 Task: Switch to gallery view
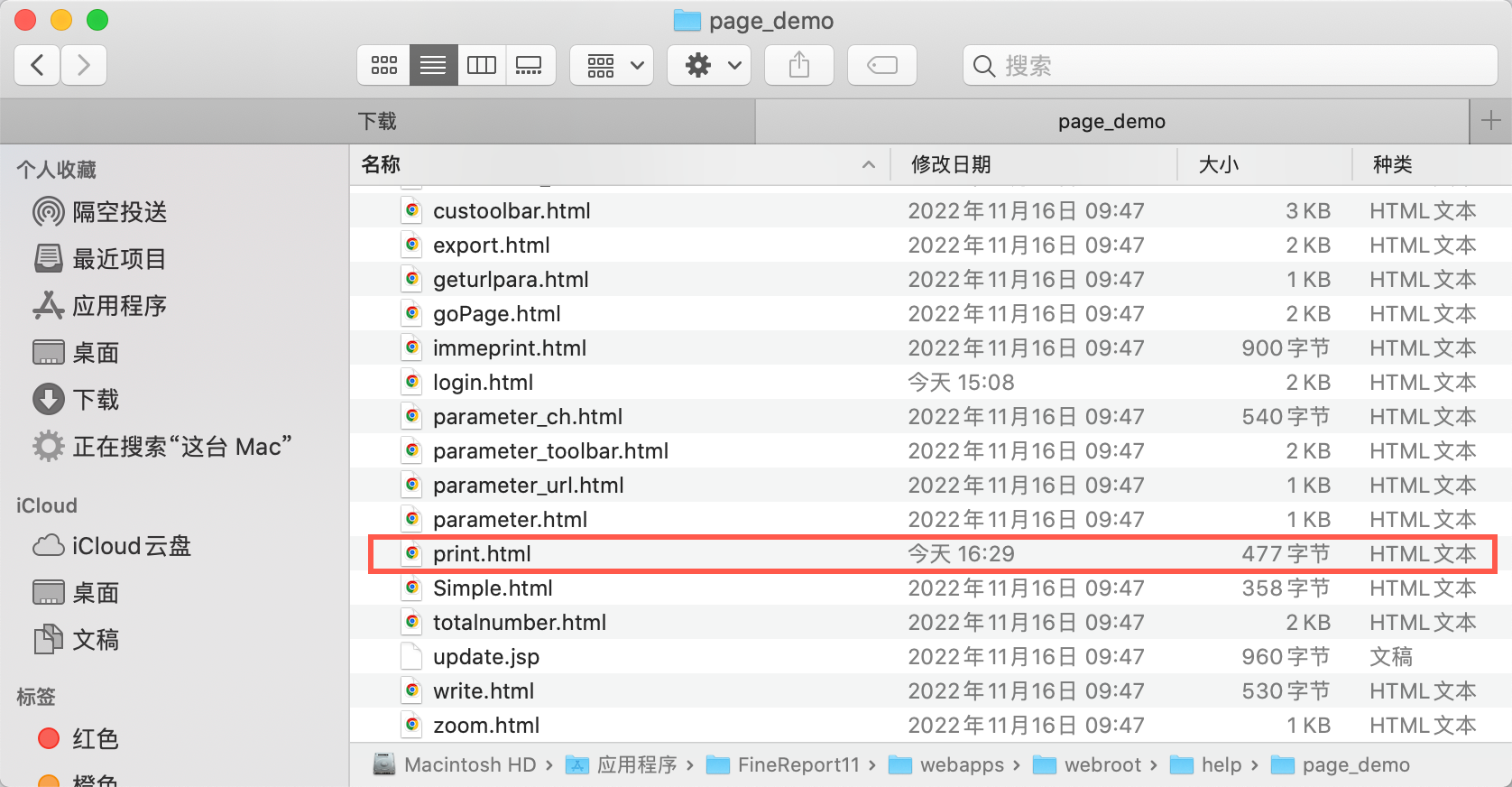click(x=530, y=65)
